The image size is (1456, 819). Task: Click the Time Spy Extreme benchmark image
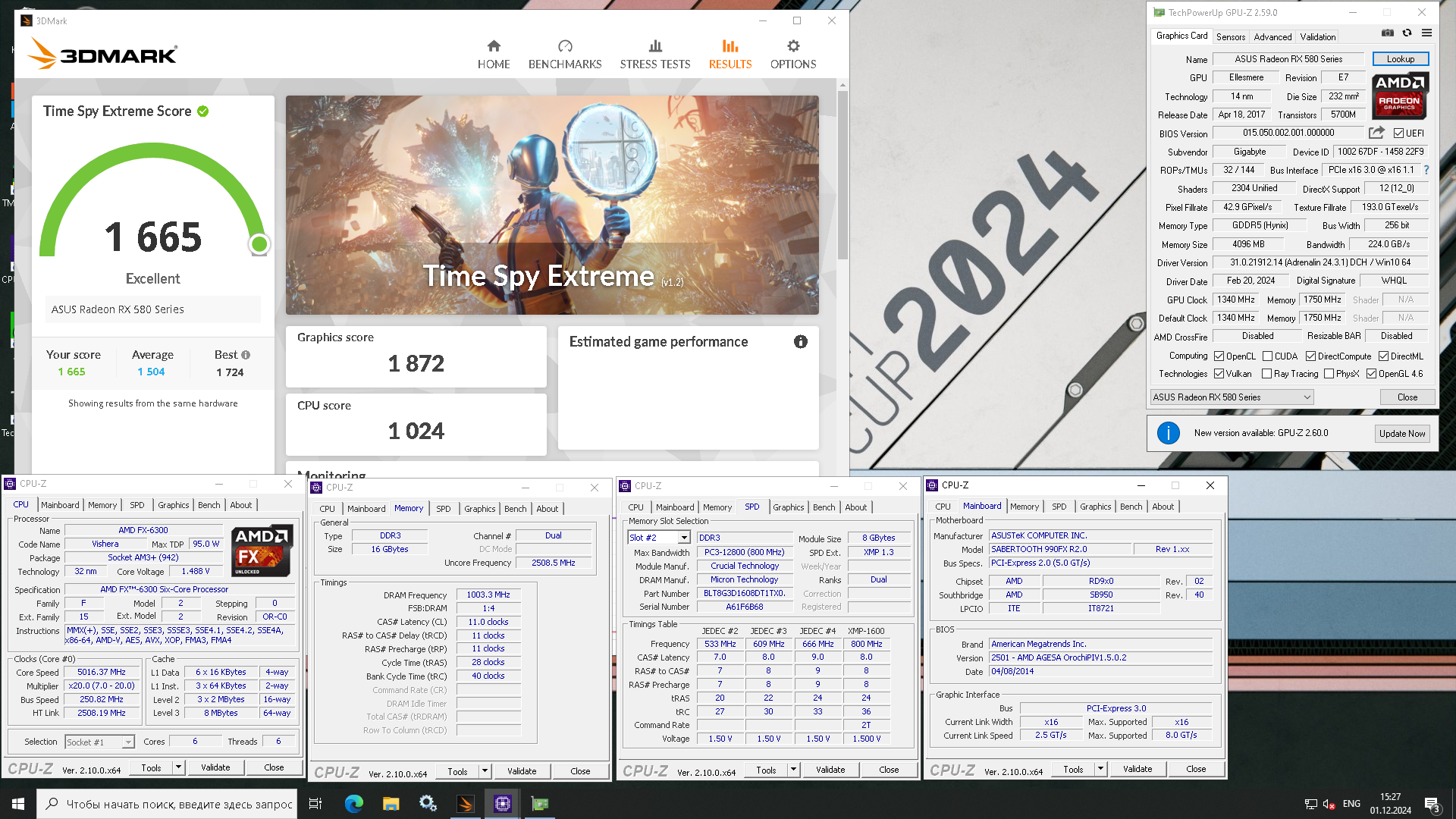click(552, 205)
